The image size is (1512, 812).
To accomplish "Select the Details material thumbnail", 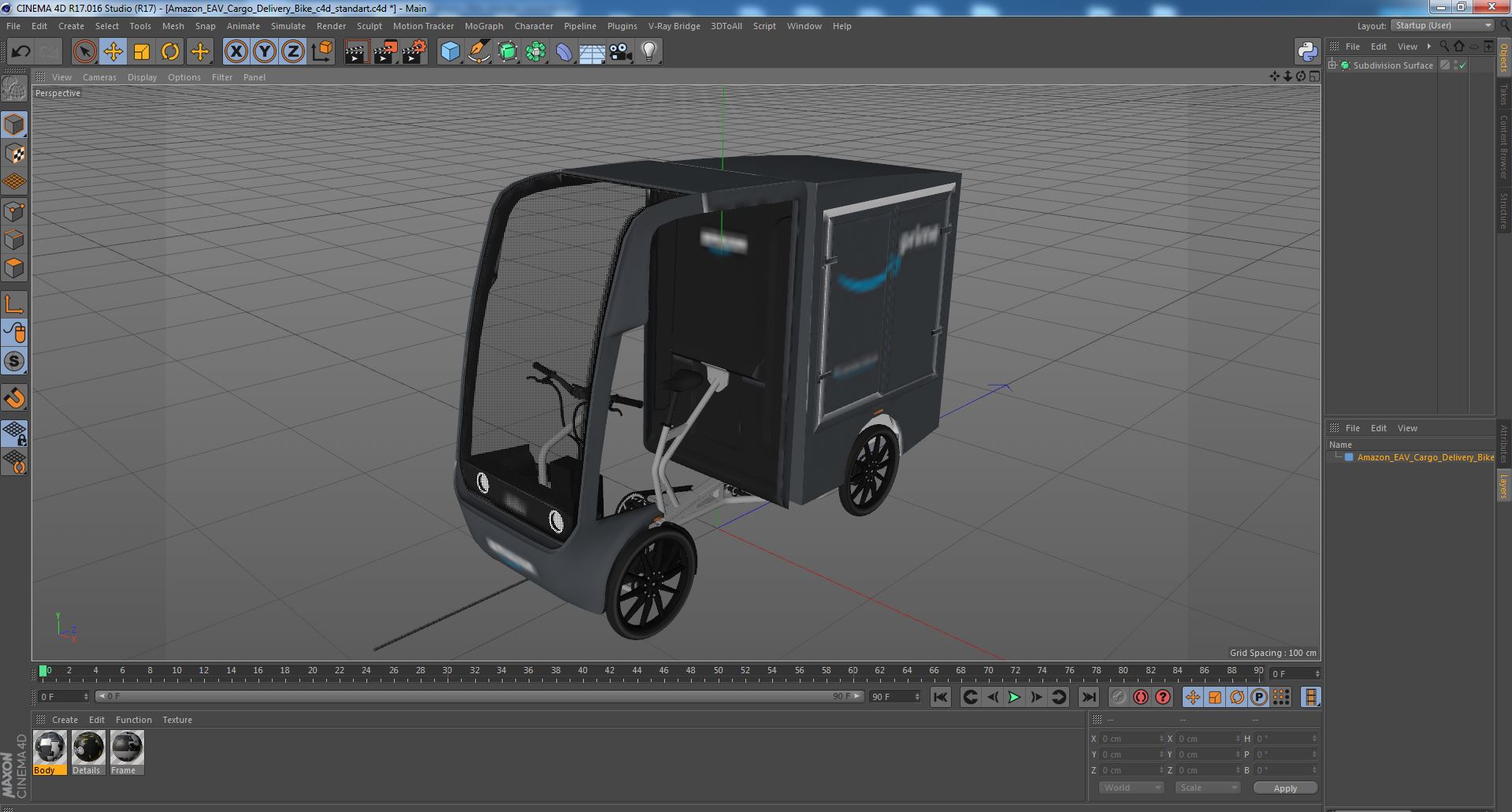I will (x=88, y=753).
